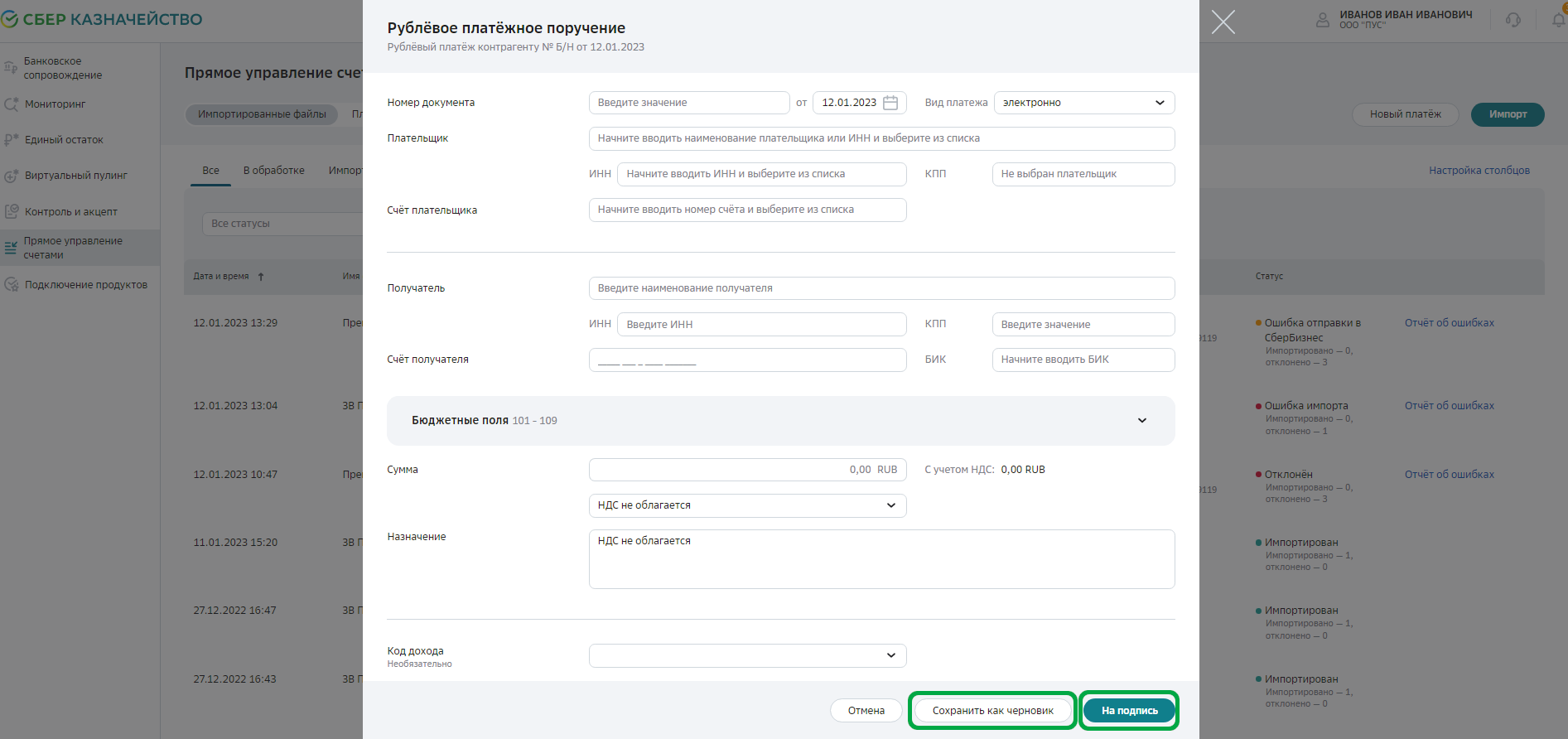Screen dimensions: 1568x739
Task: Expand the Бюджетные поля section
Action: [1141, 421]
